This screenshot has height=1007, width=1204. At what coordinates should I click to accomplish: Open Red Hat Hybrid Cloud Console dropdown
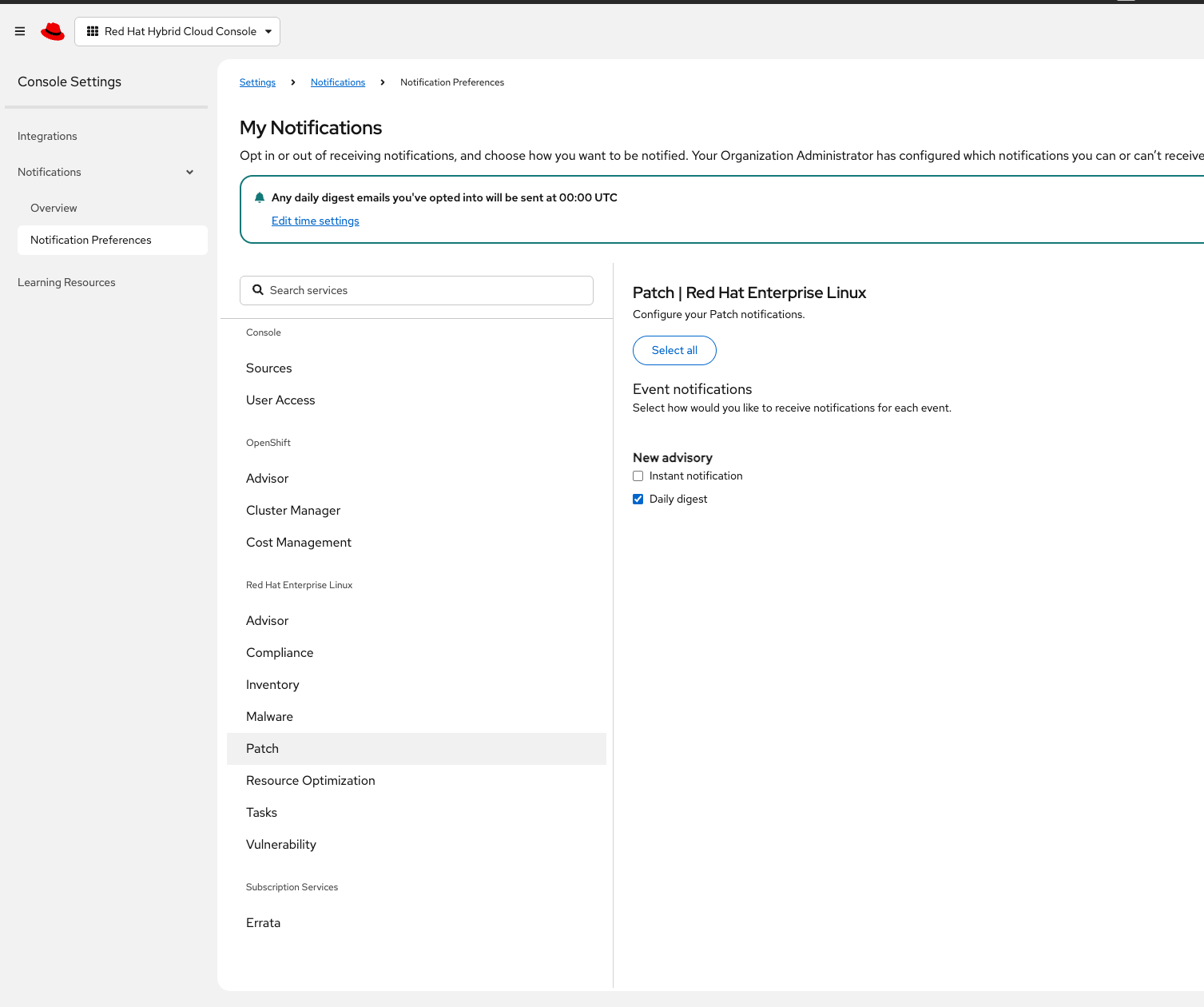click(177, 31)
